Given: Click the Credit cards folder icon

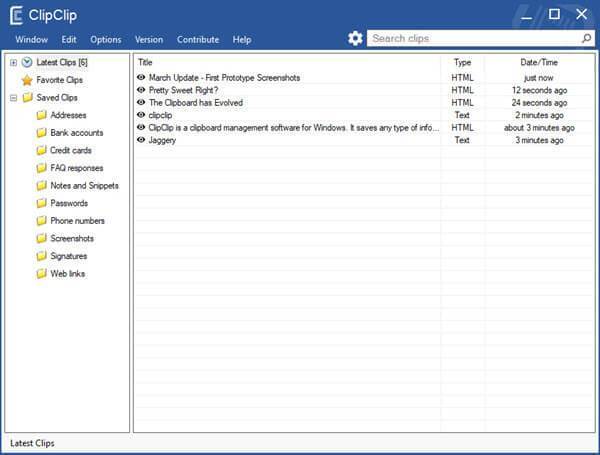Looking at the screenshot, I should [x=41, y=150].
